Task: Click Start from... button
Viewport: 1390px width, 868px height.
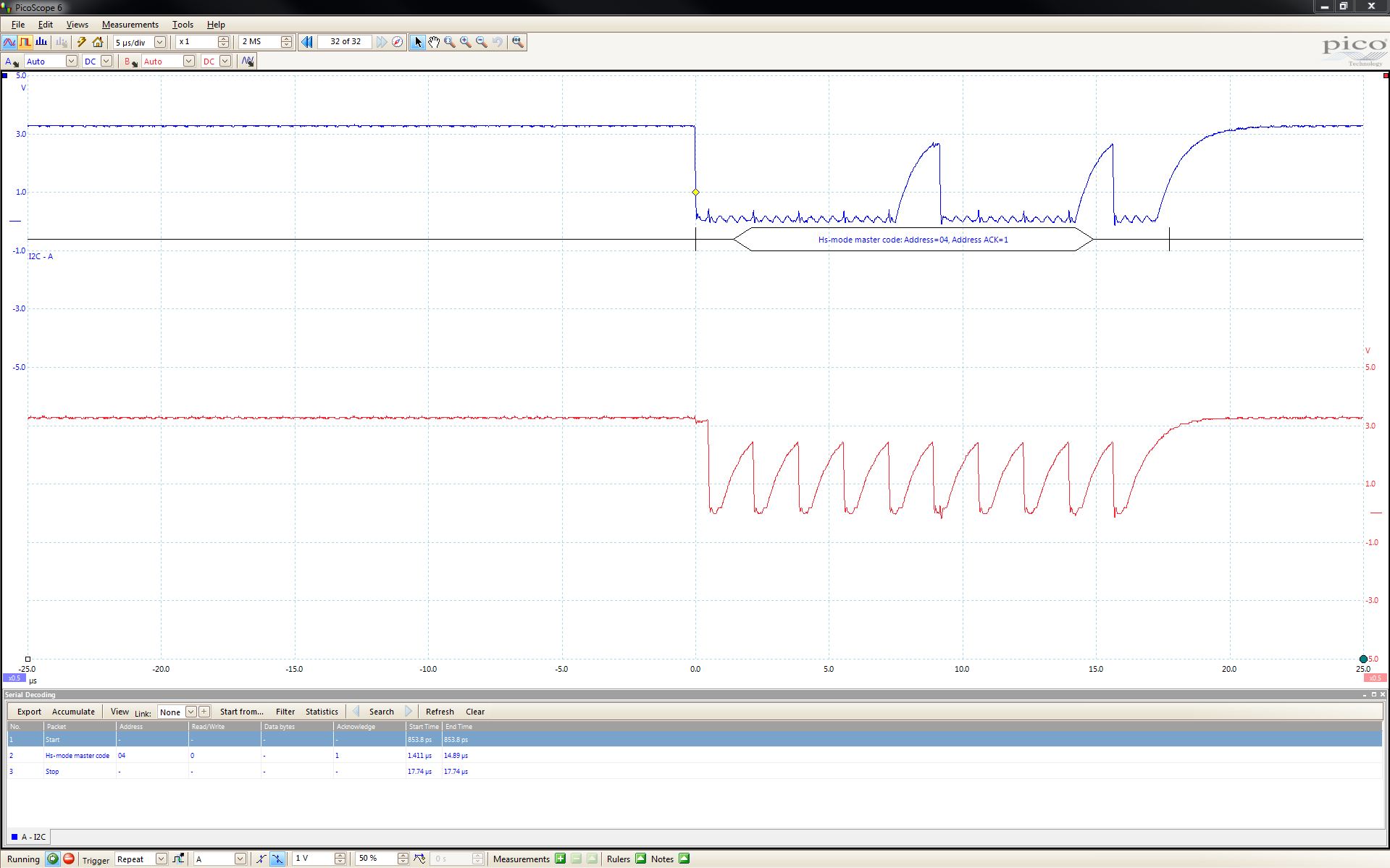Action: coord(242,712)
